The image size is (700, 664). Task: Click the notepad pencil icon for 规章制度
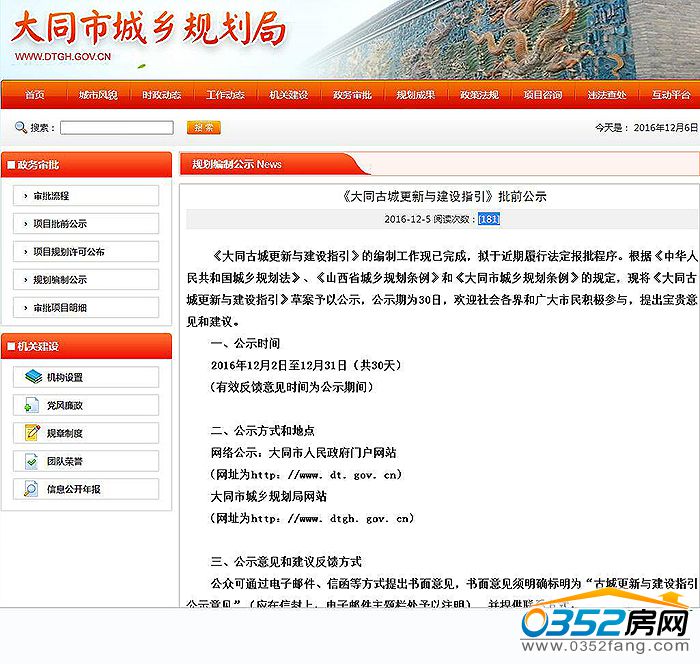pos(31,433)
